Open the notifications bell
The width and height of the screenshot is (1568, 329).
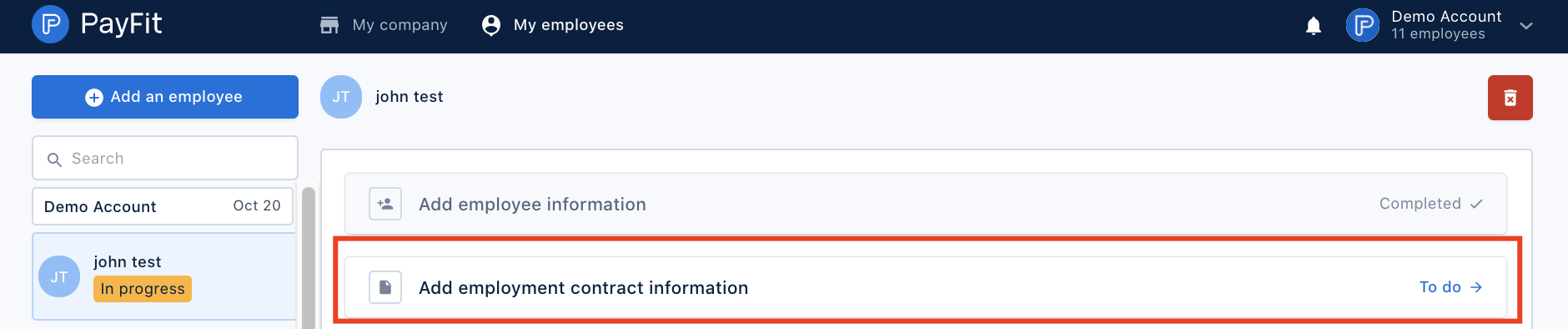(x=1314, y=26)
